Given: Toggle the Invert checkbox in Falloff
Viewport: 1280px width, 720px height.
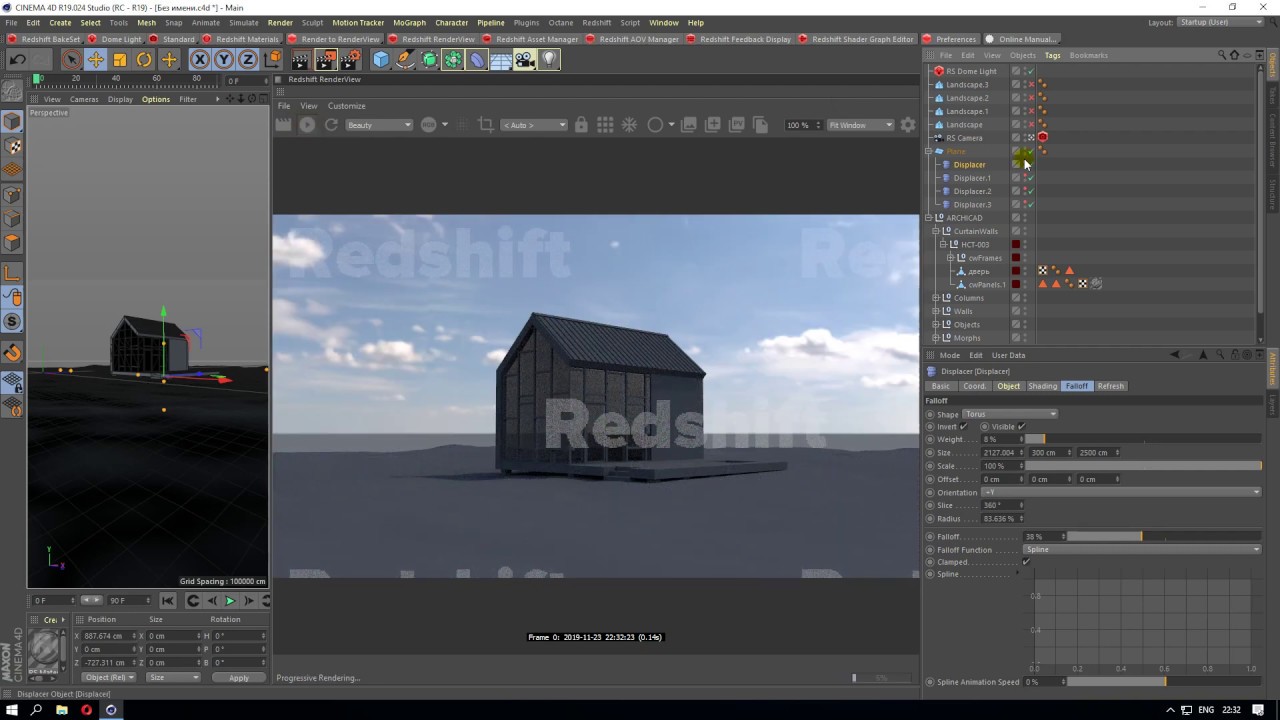Looking at the screenshot, I should coord(964,426).
